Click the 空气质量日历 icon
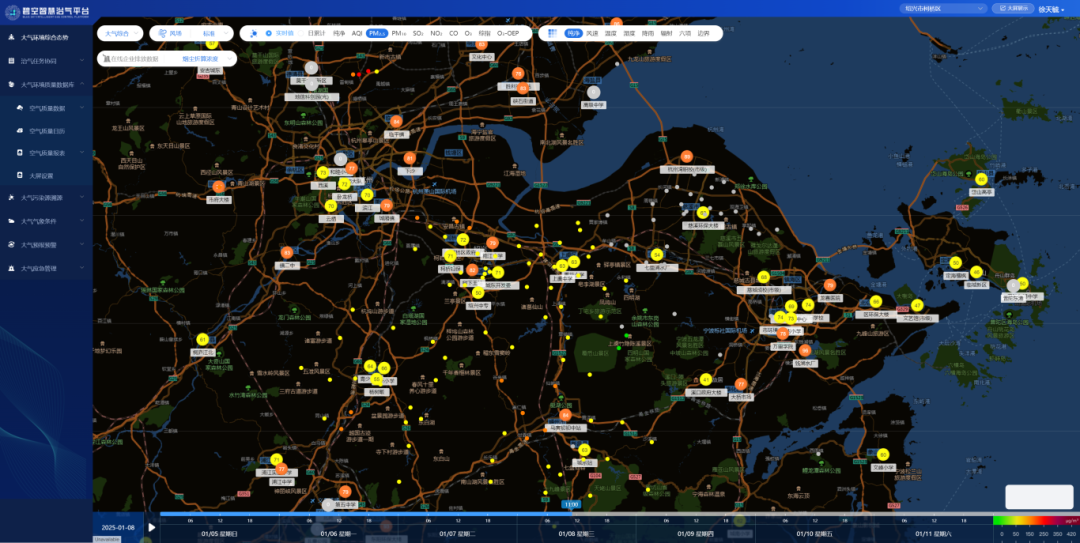 21,131
